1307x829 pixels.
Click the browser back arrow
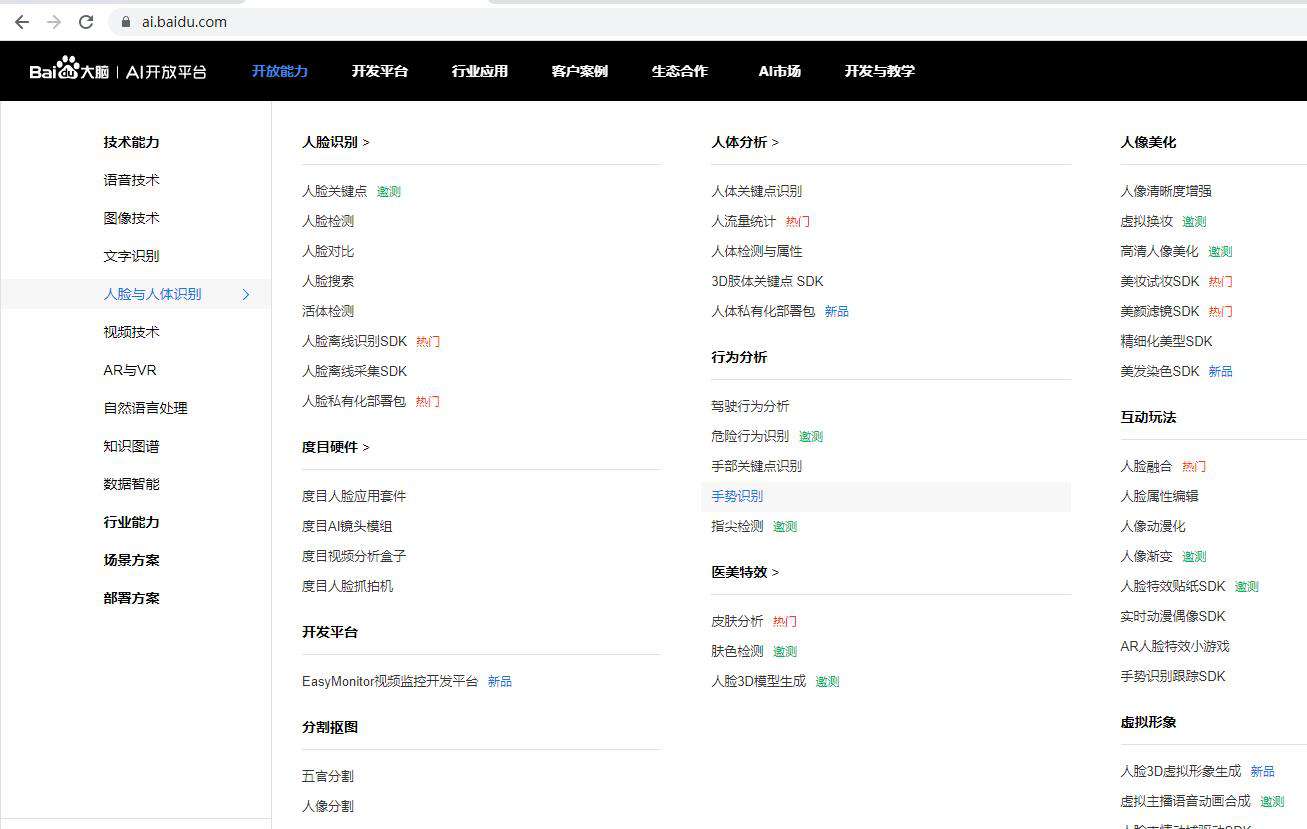click(x=22, y=21)
